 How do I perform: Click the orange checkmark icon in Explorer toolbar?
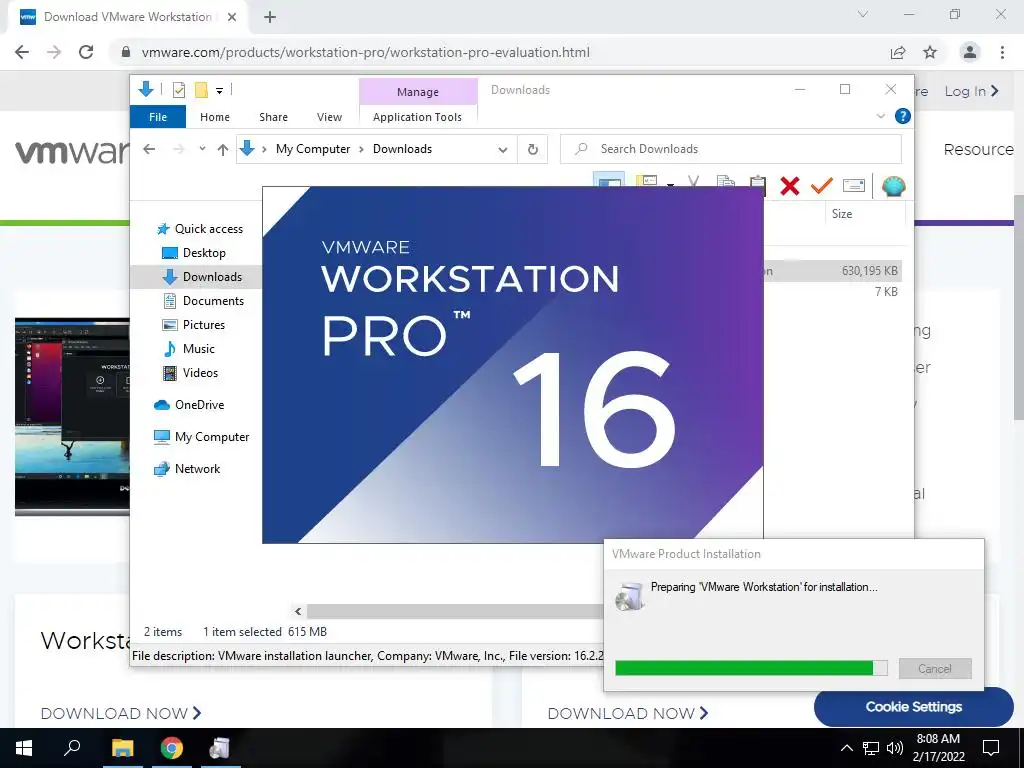(822, 185)
